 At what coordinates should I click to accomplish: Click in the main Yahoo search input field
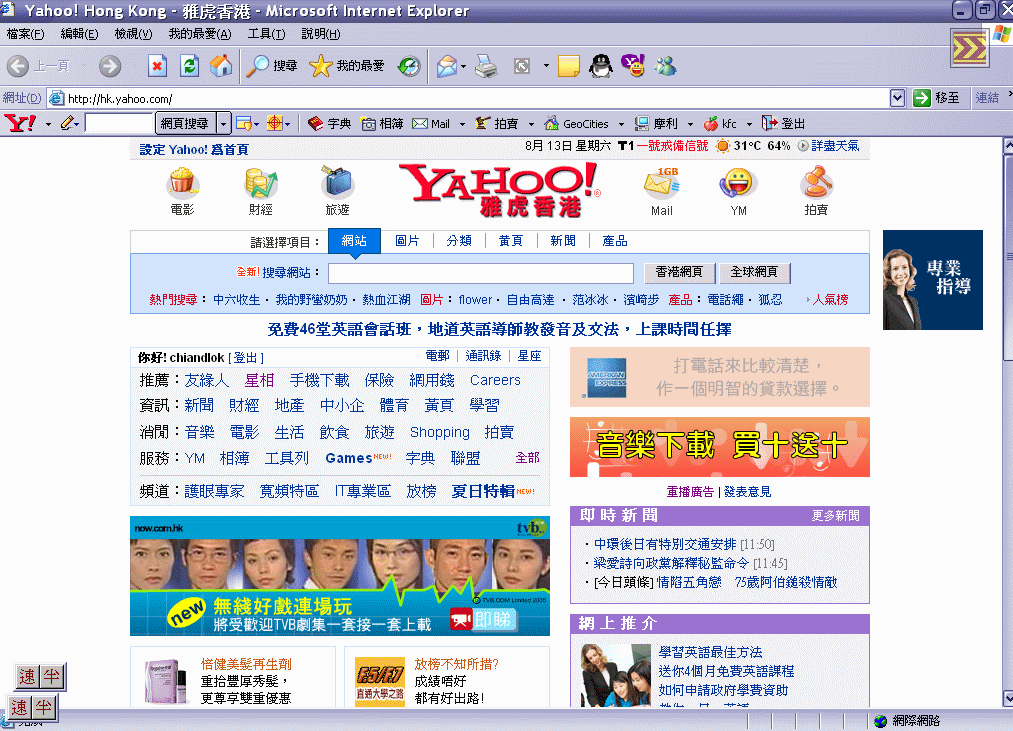click(x=481, y=273)
